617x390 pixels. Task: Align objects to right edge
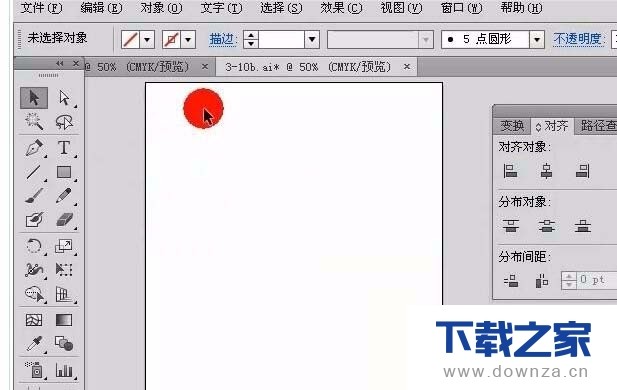(x=582, y=171)
